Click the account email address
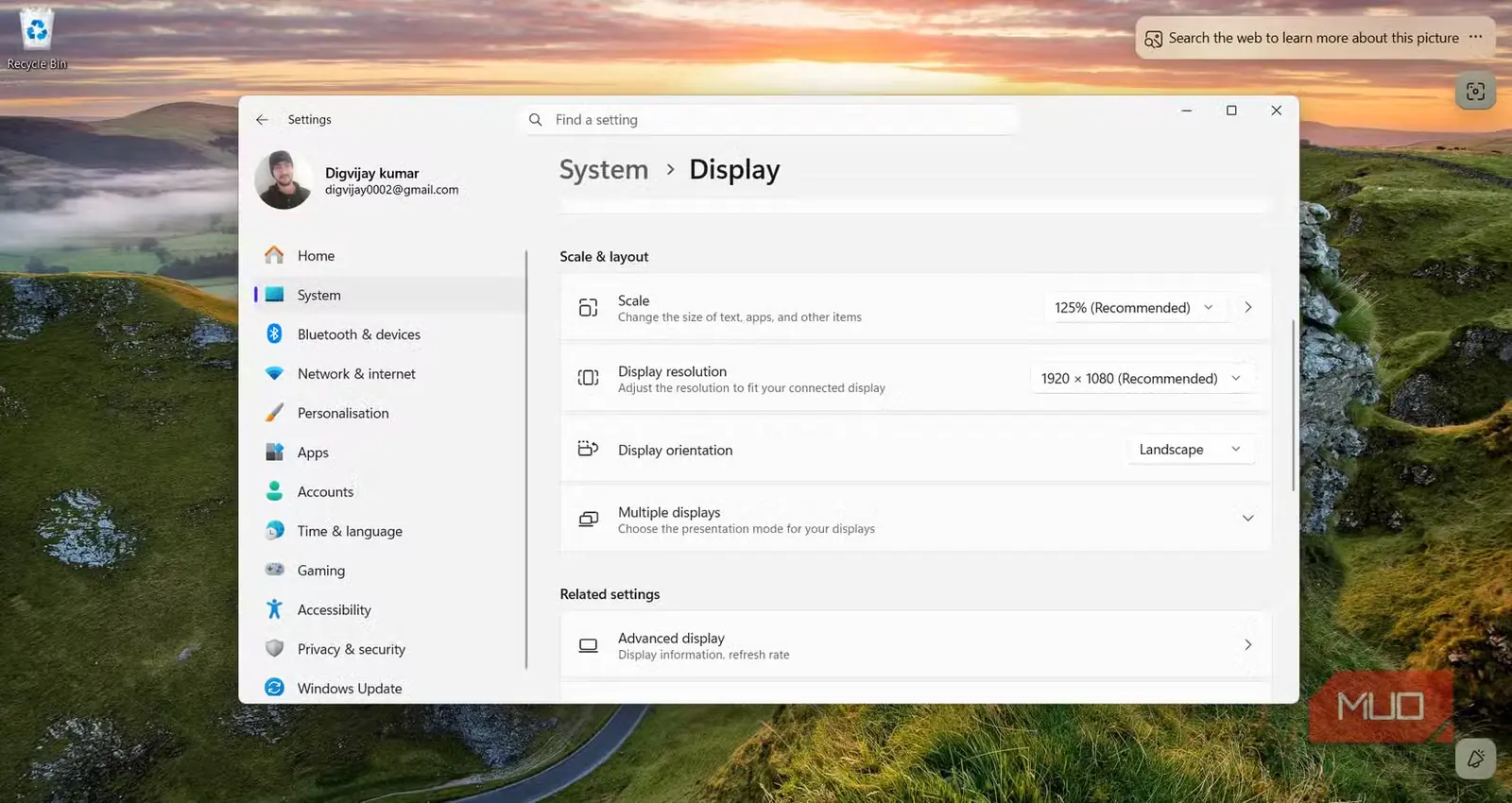 392,190
